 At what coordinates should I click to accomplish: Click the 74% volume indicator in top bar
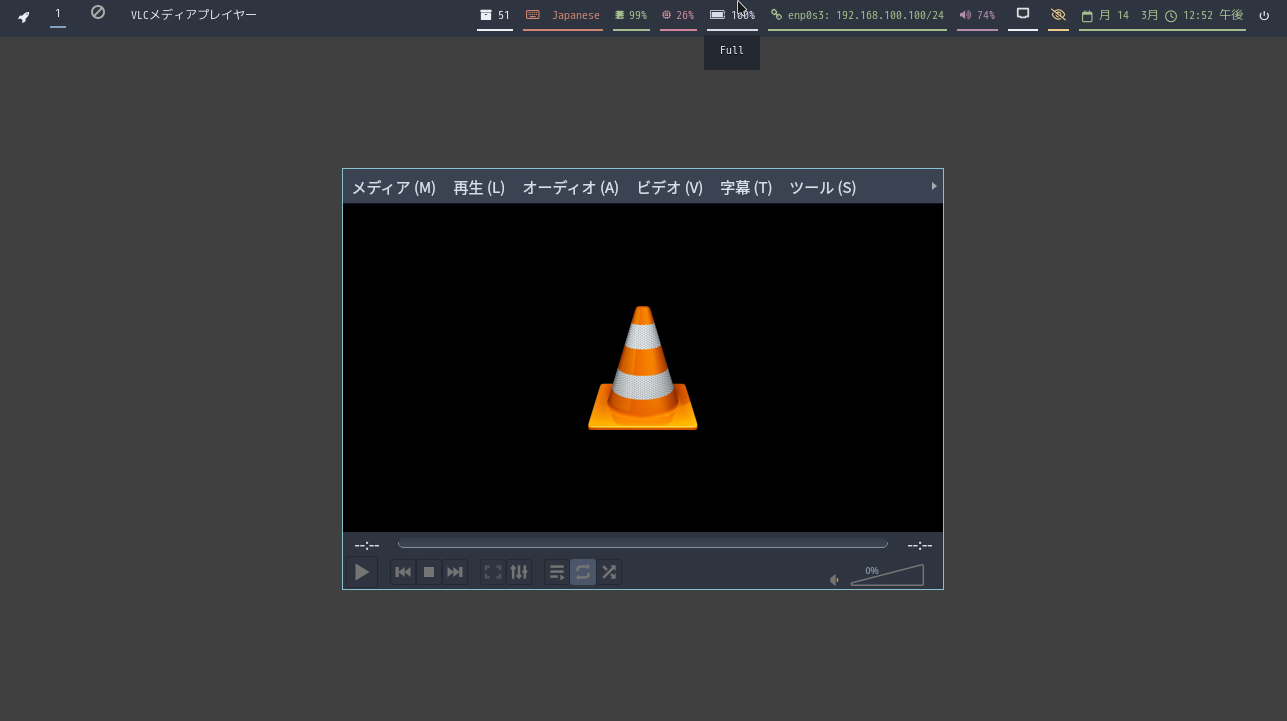pyautogui.click(x=977, y=15)
